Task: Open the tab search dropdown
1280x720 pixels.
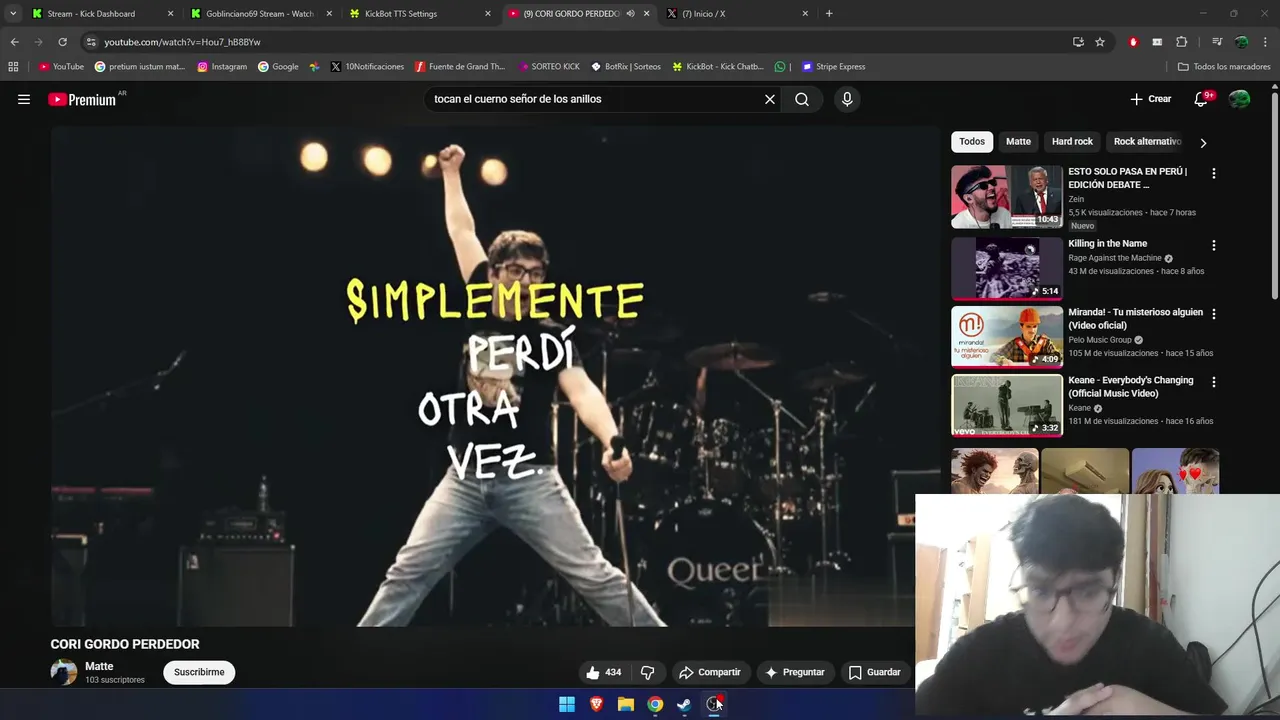Action: (x=13, y=14)
